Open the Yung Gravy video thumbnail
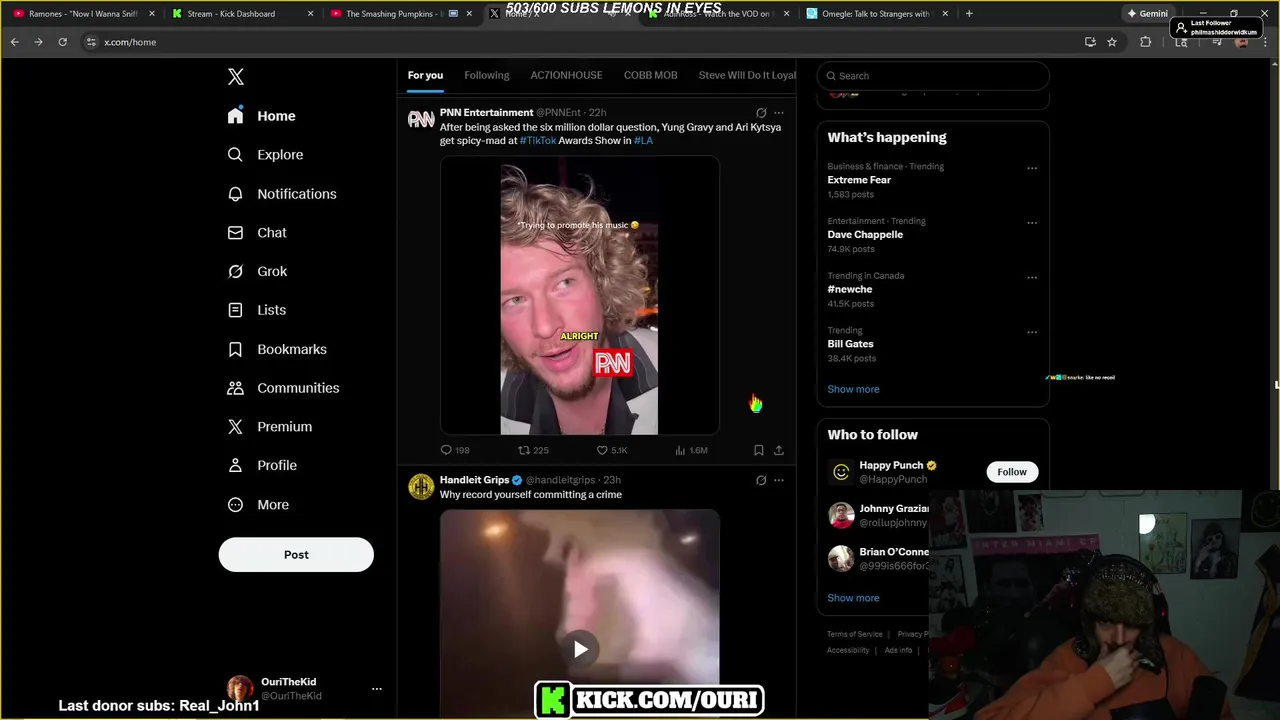Viewport: 1280px width, 720px height. tap(580, 296)
